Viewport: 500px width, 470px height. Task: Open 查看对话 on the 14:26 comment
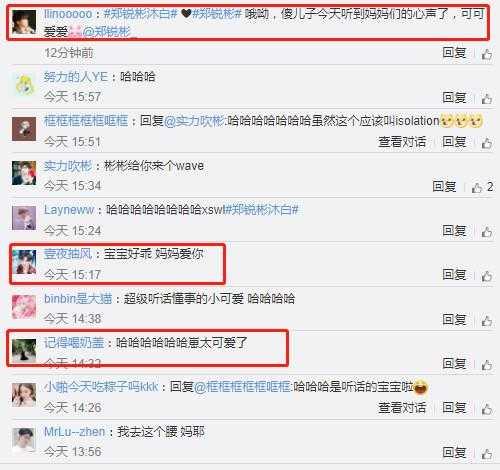click(402, 408)
